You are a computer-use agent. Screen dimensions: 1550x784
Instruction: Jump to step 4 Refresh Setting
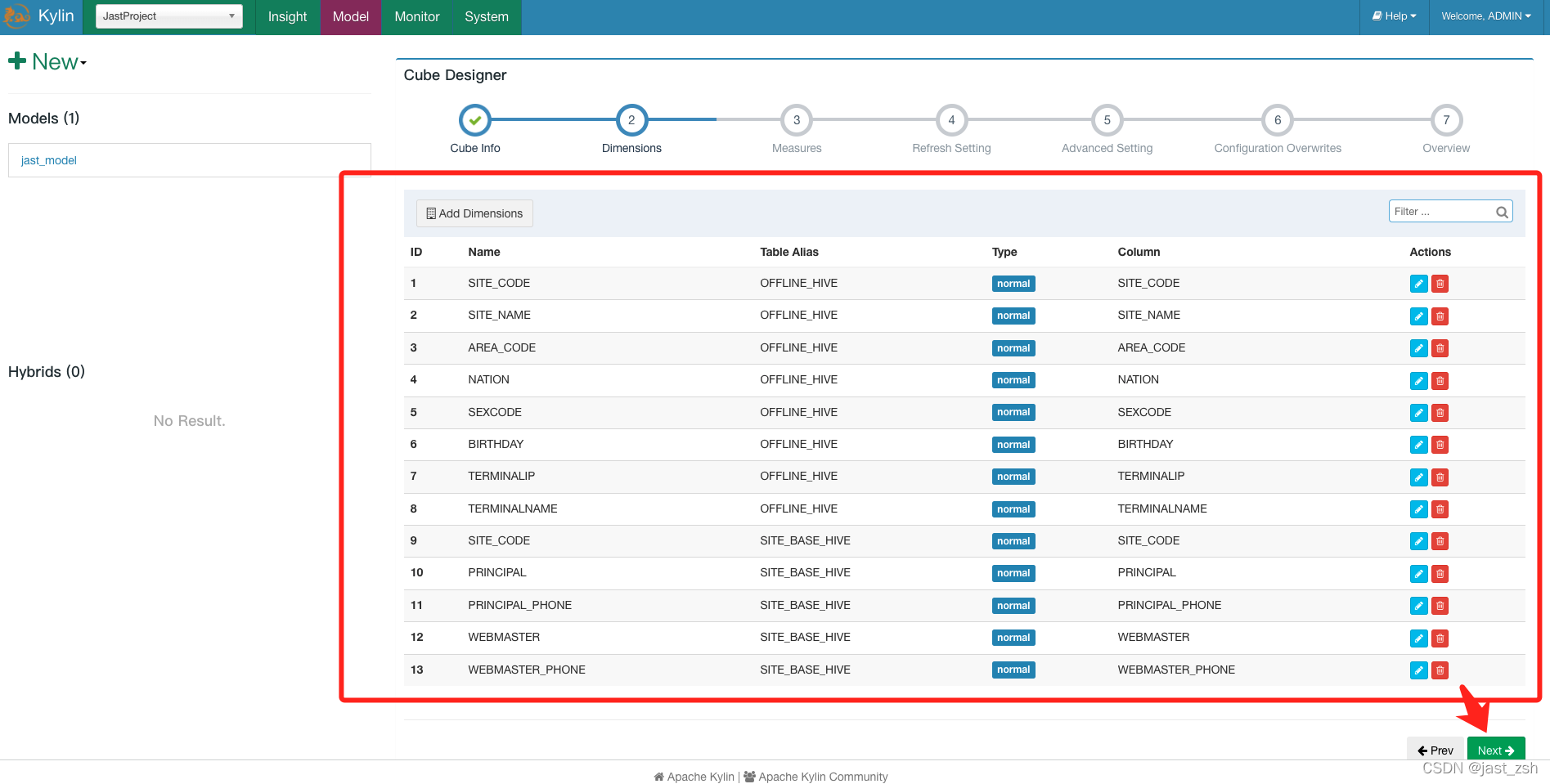pyautogui.click(x=951, y=120)
